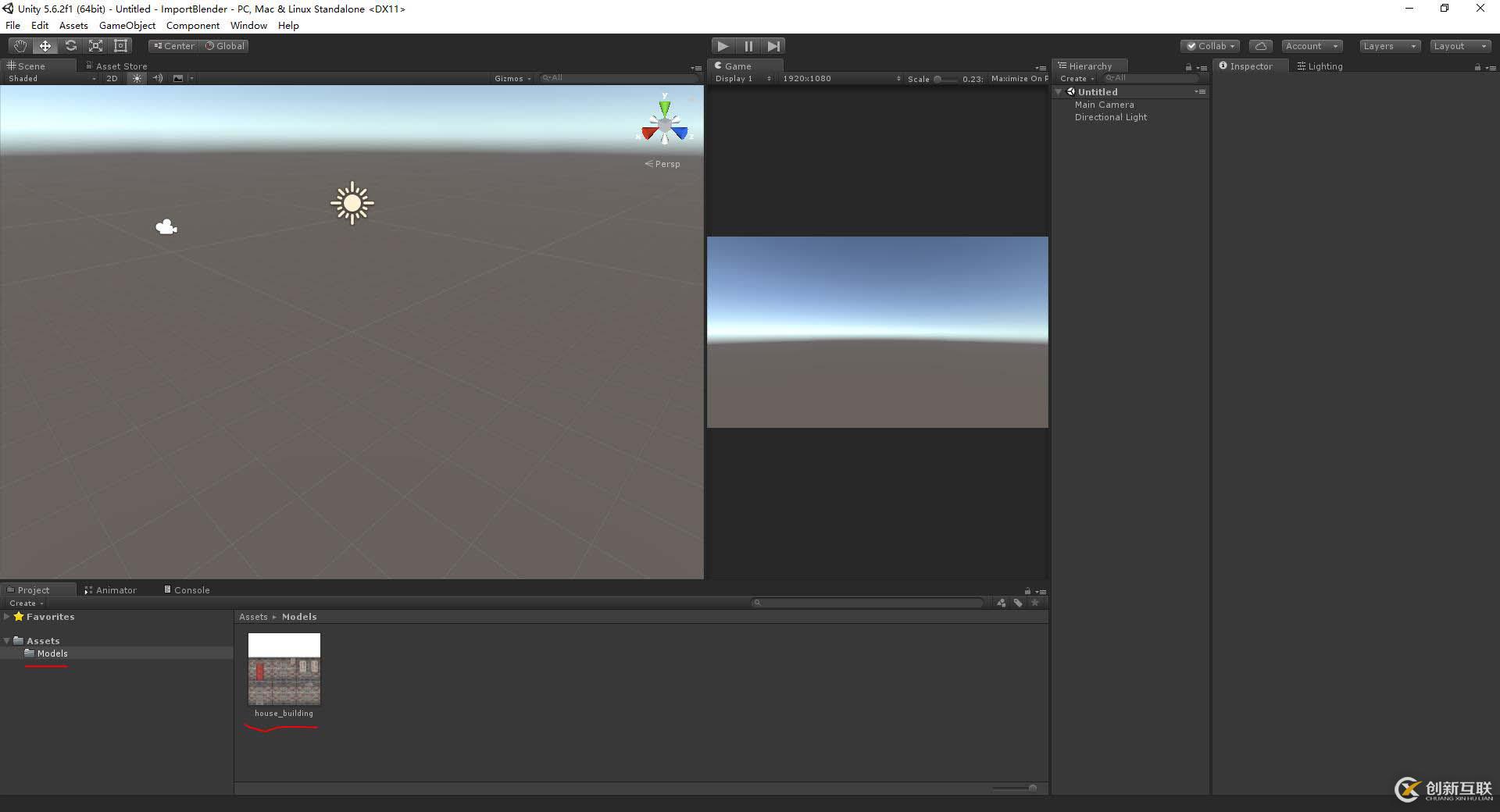The image size is (1500, 812).
Task: Toggle Maximize On Play
Action: click(1019, 79)
